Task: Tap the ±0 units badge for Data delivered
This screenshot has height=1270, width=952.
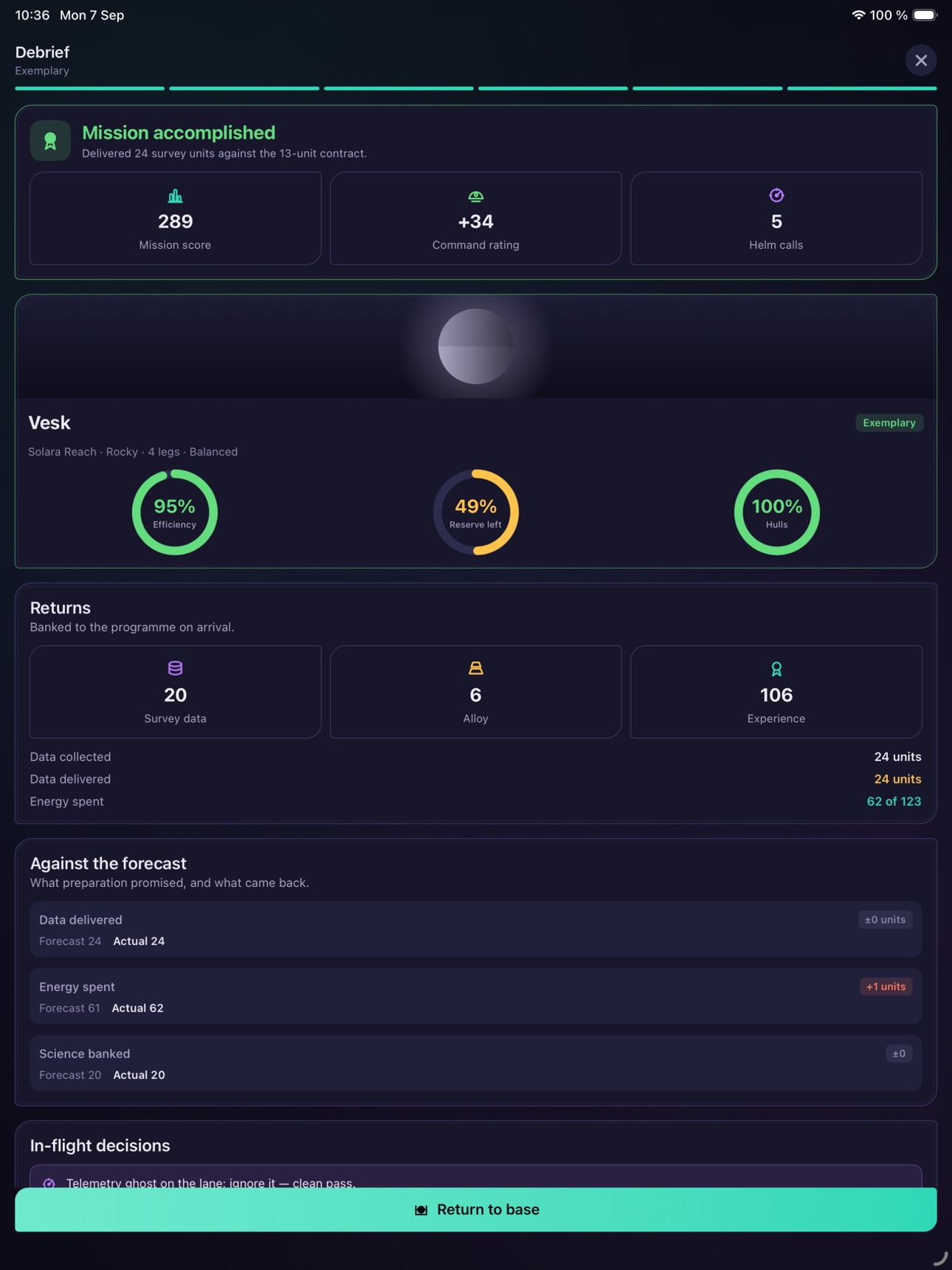Action: click(885, 920)
